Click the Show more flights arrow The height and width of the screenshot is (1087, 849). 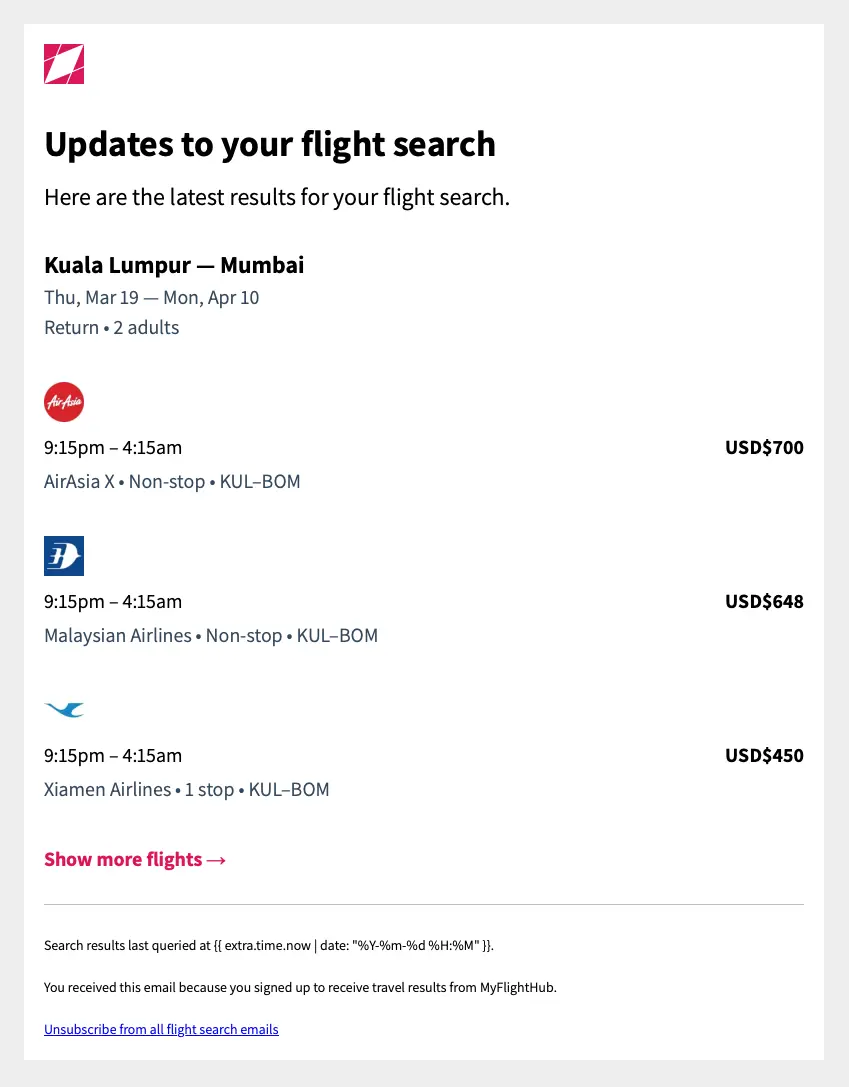216,858
